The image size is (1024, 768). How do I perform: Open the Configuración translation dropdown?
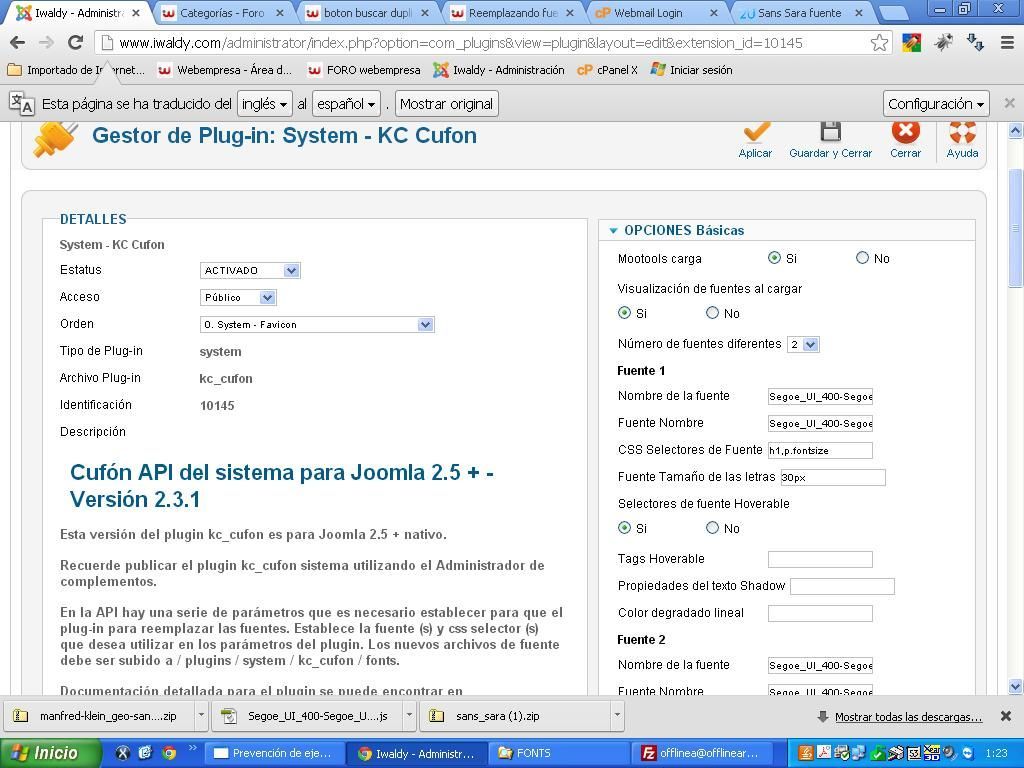pos(936,104)
